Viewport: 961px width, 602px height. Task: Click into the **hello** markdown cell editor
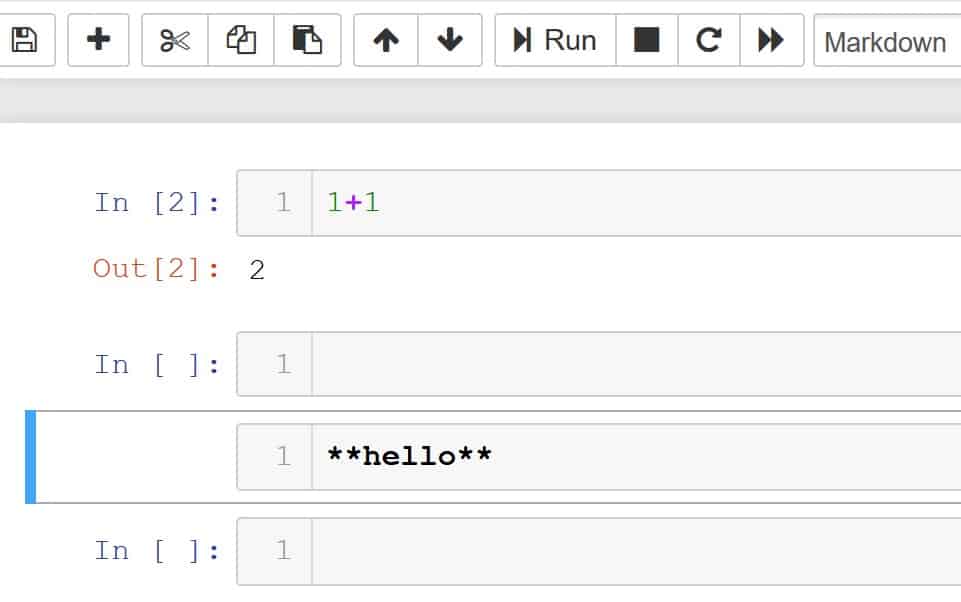(636, 457)
